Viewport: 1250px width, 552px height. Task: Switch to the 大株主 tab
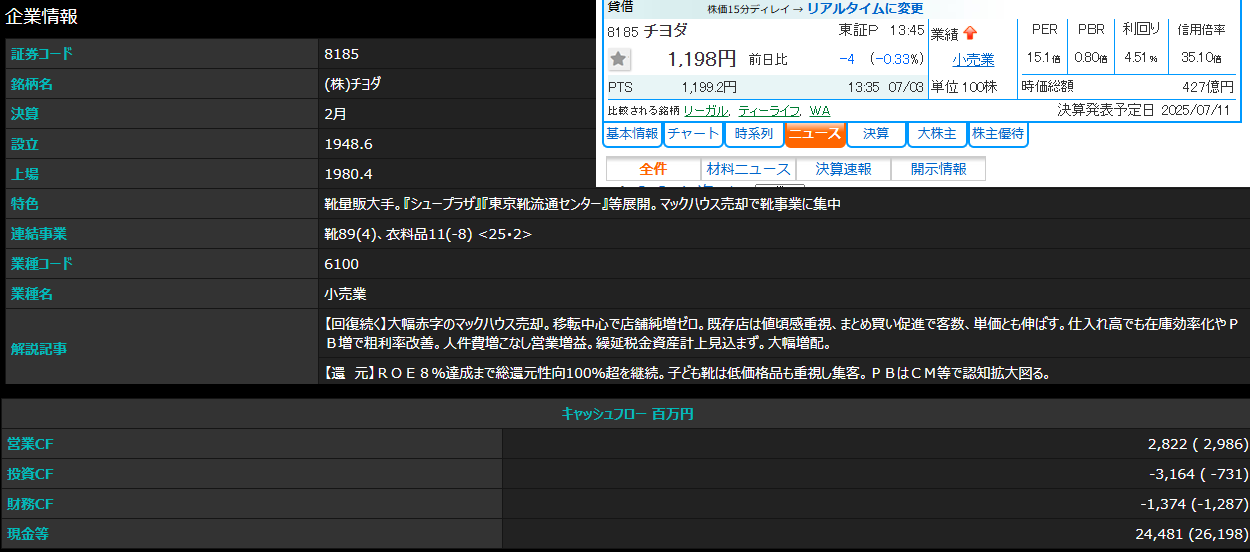(x=937, y=133)
